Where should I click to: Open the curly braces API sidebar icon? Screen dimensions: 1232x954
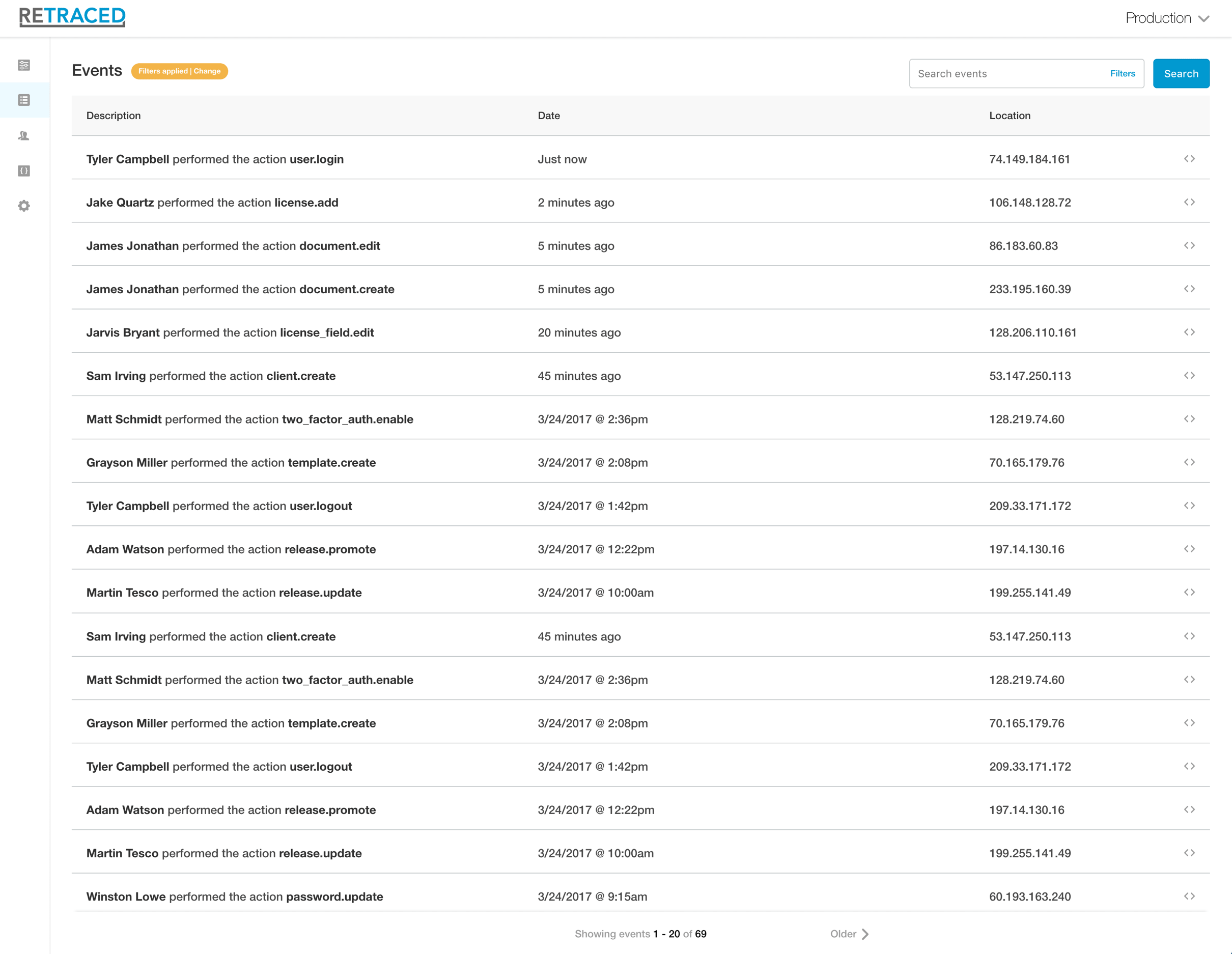(x=24, y=171)
